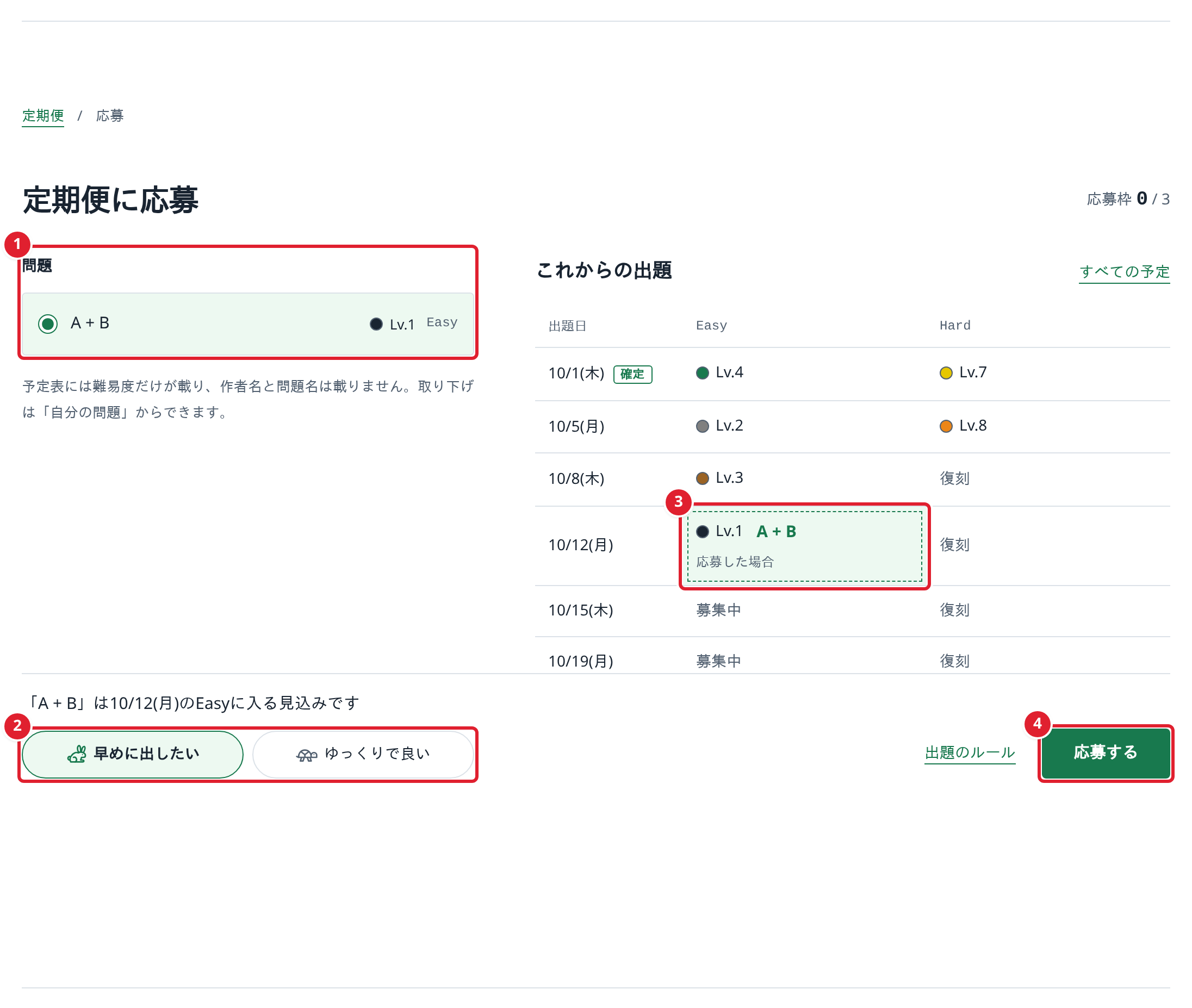Click the 出題日 column header
This screenshot has width=1192, height=1008.
[567, 326]
